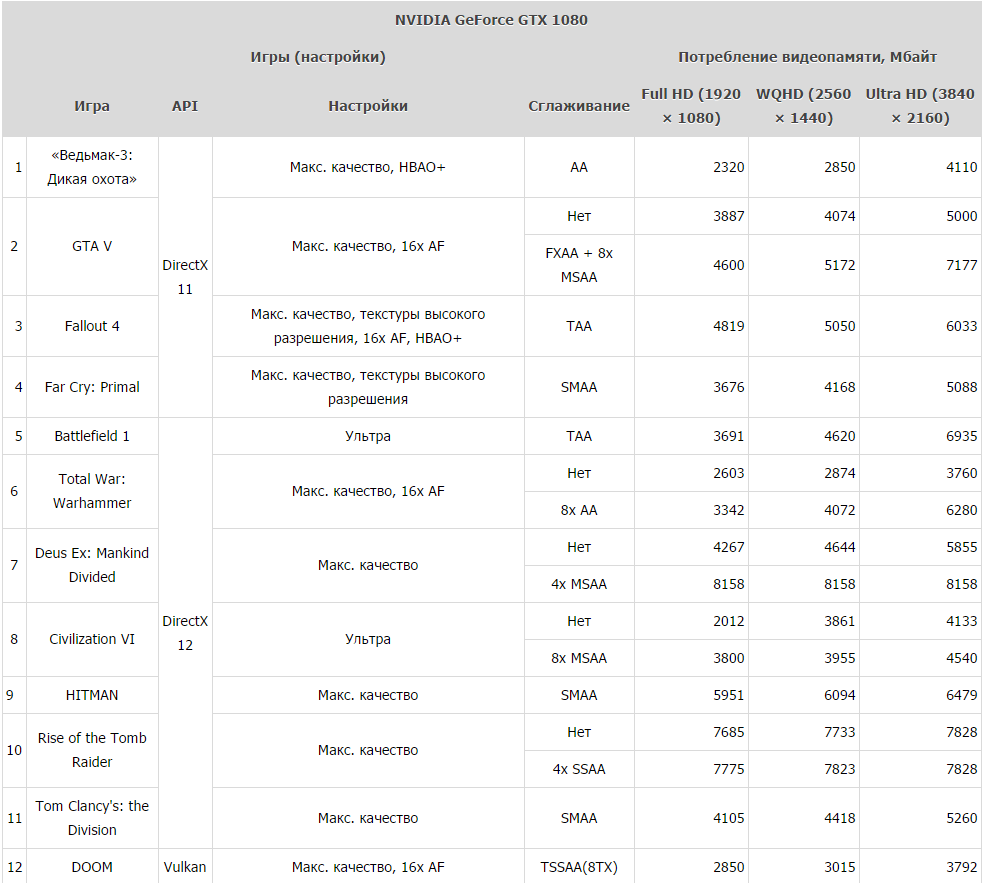This screenshot has width=985, height=883.
Task: Click the 'Потребление видеопамяти, Мбайт' header
Action: point(807,57)
